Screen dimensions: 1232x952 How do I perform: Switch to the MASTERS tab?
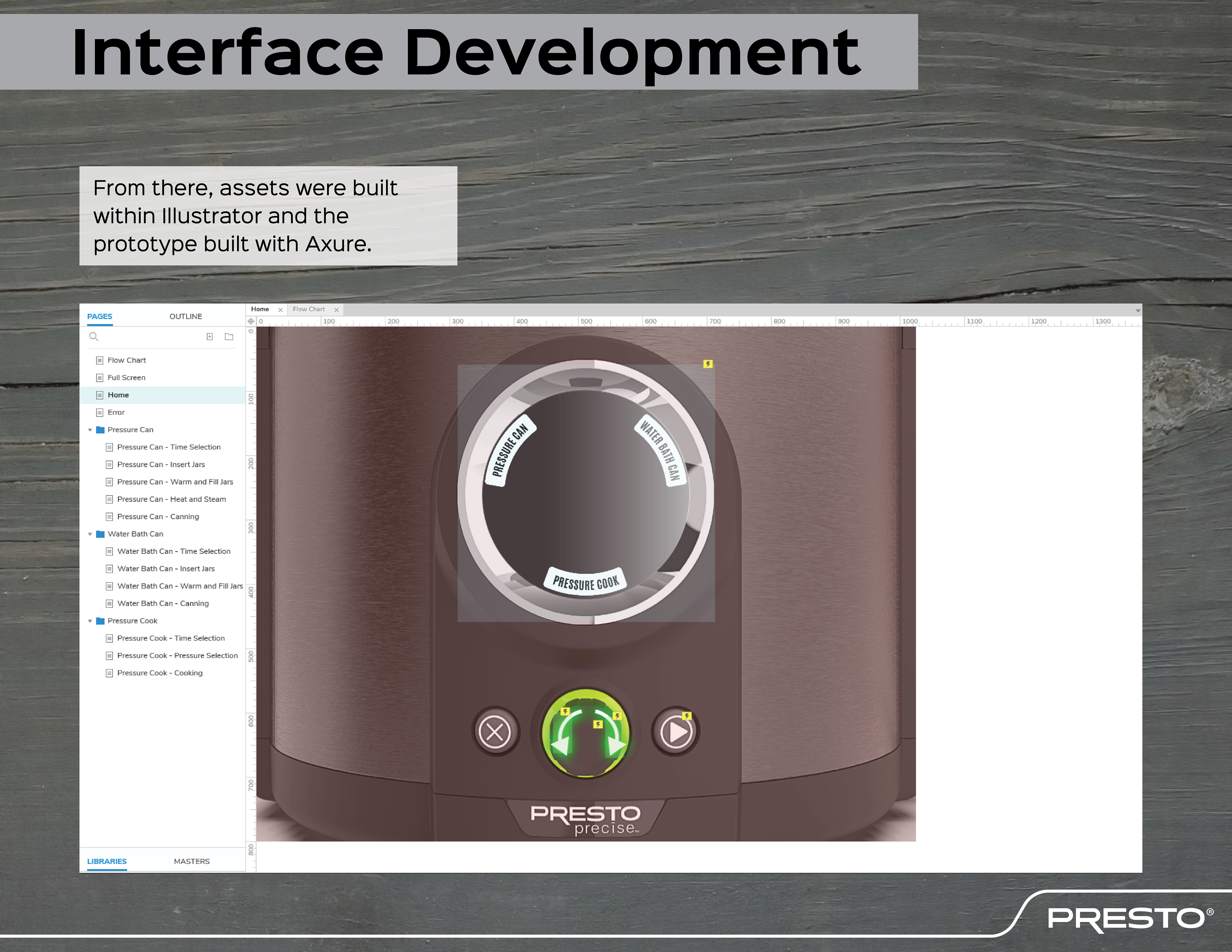(x=192, y=861)
